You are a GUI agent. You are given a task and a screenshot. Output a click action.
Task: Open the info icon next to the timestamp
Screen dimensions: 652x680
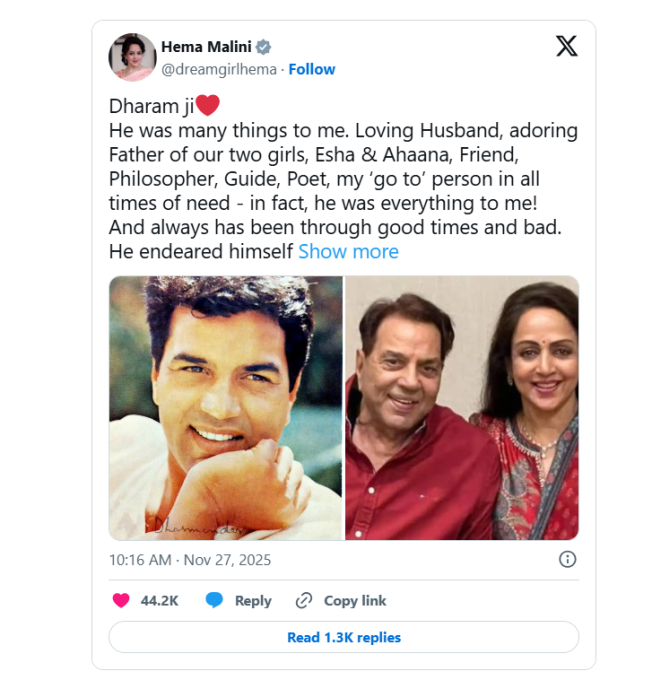[567, 559]
